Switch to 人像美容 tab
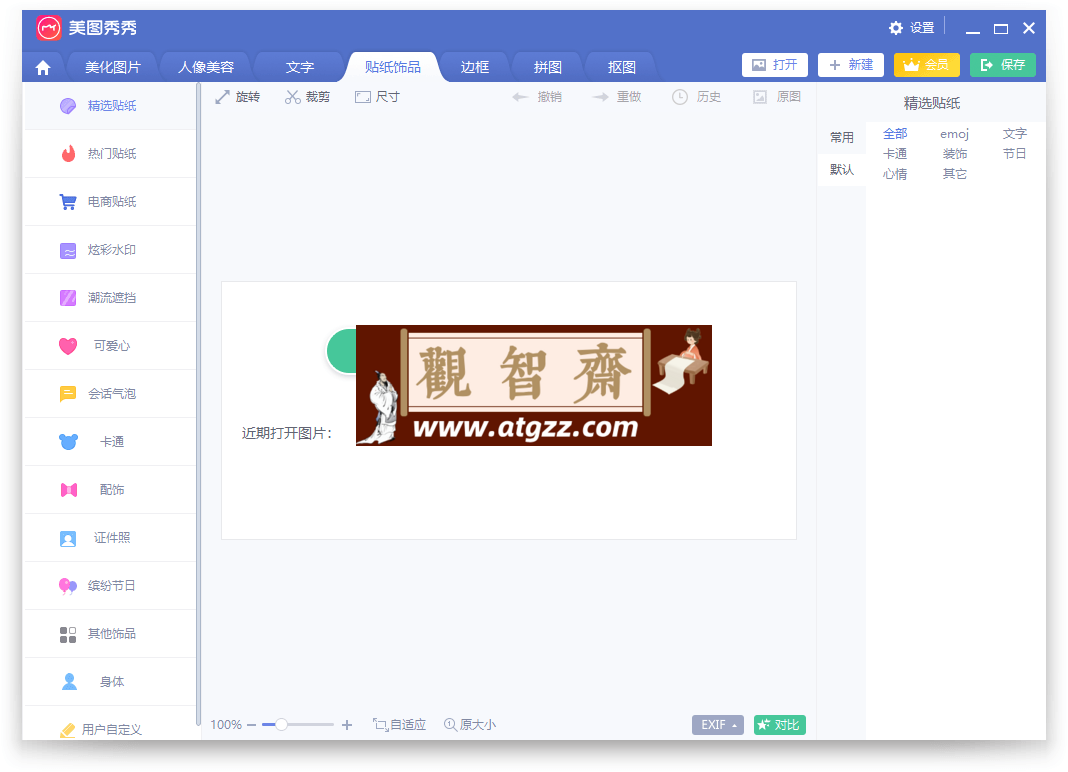 pos(206,67)
